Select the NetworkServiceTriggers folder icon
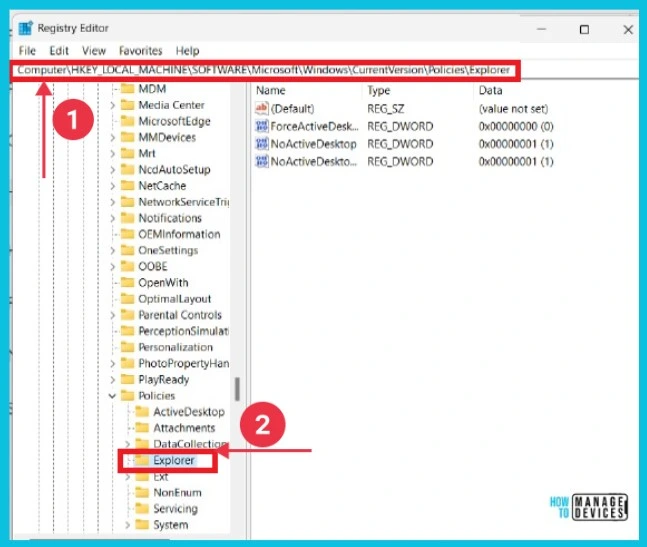This screenshot has height=547, width=647. point(128,202)
